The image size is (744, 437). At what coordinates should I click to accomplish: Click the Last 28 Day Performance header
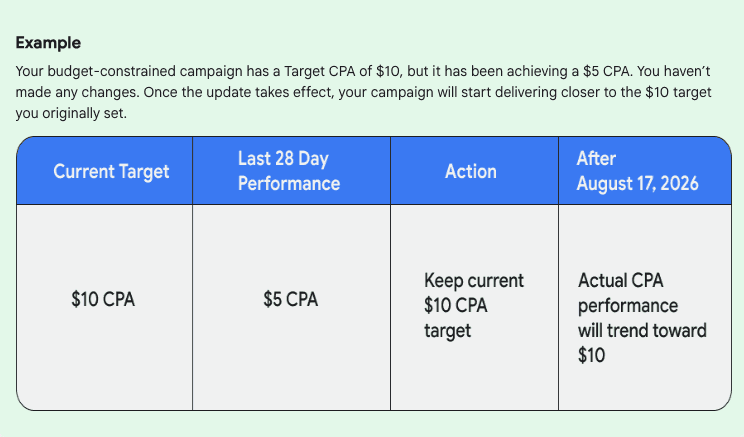pyautogui.click(x=289, y=171)
